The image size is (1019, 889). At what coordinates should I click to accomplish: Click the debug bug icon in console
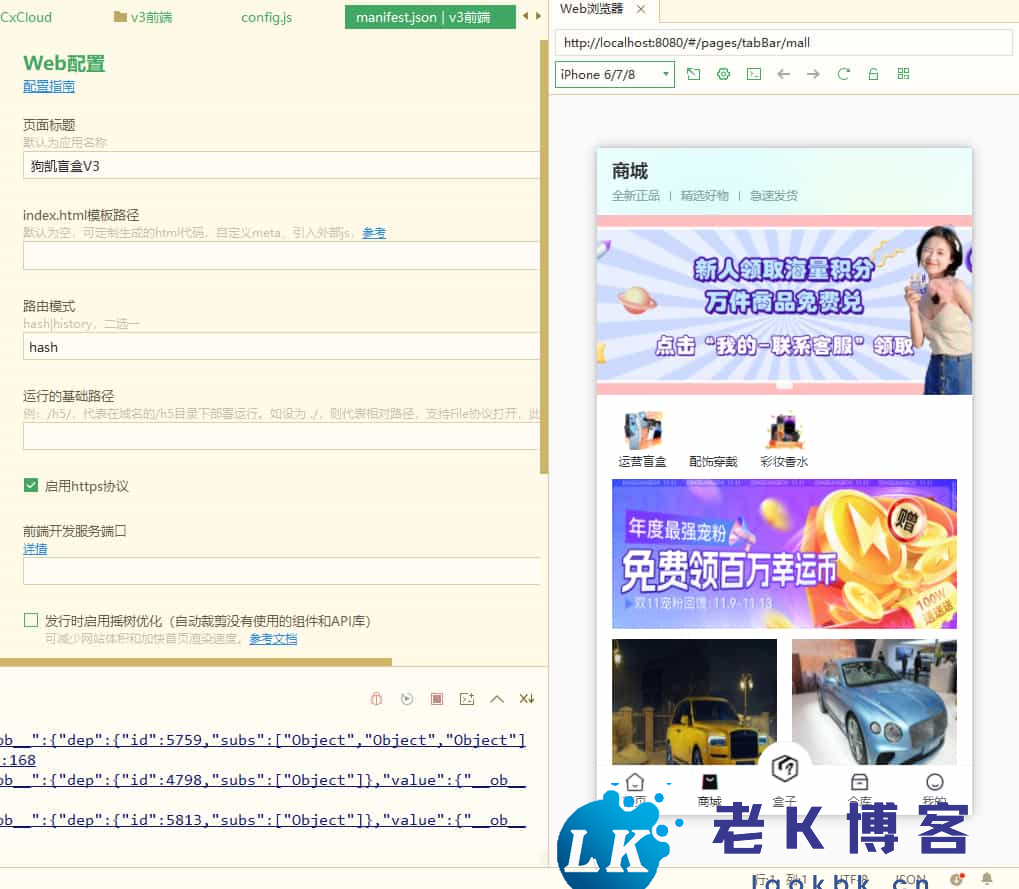[x=377, y=699]
